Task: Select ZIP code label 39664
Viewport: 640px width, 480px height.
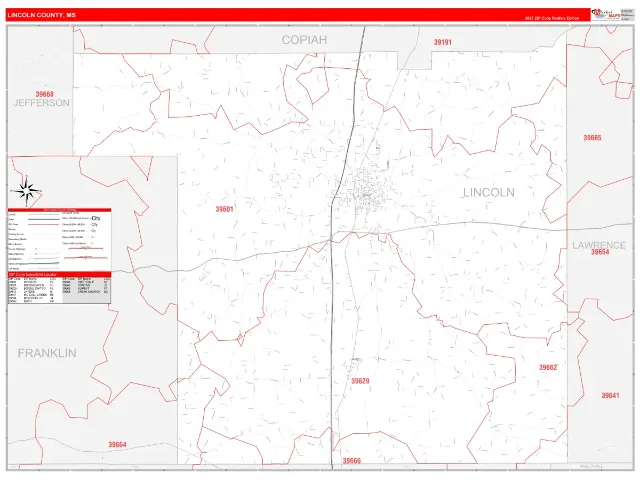Action: click(x=118, y=444)
